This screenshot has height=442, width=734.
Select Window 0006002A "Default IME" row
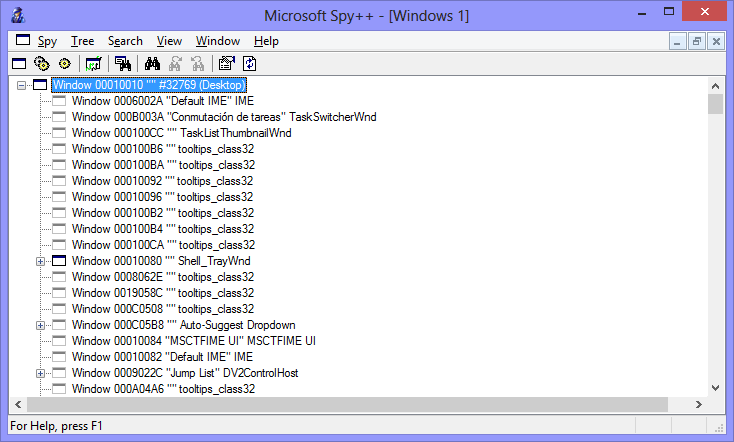pos(162,101)
